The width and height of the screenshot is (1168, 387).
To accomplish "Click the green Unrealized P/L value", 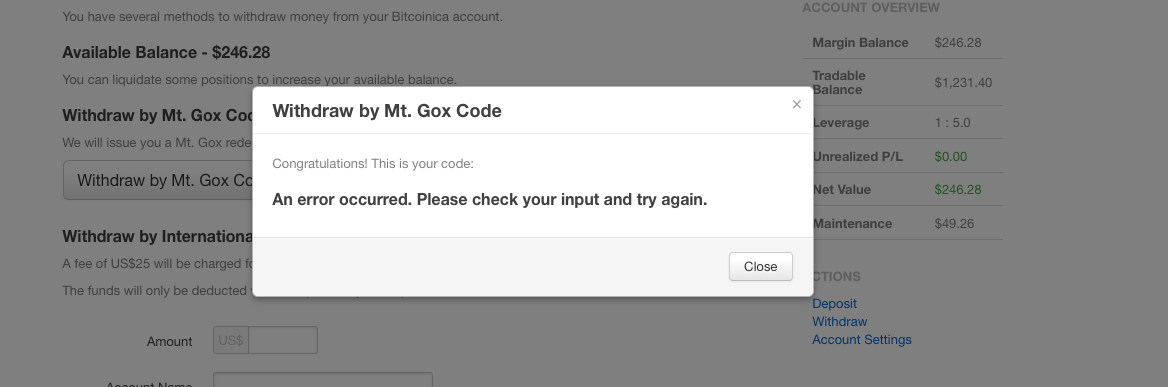I will point(950,156).
